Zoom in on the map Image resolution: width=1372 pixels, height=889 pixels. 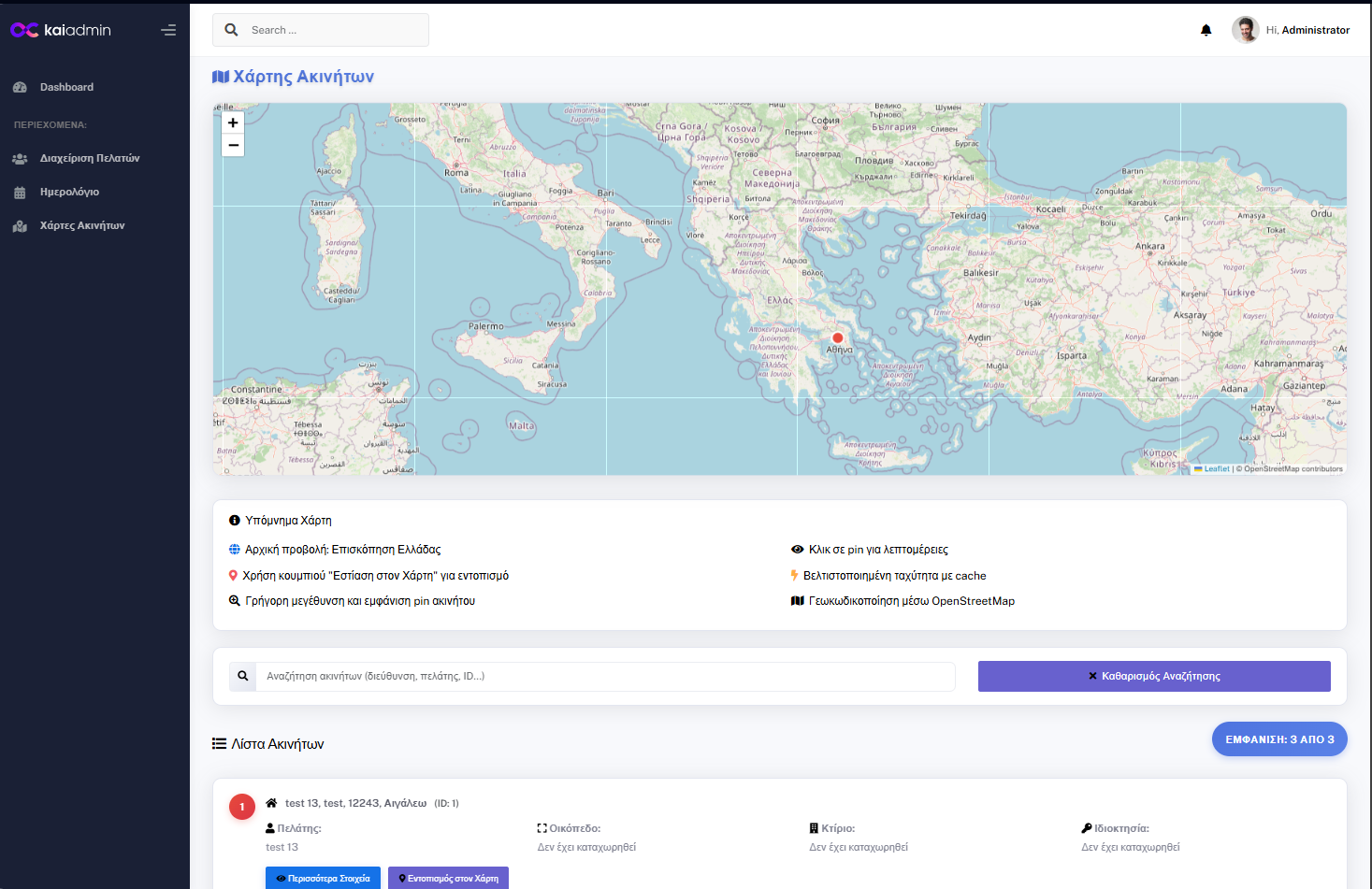point(233,122)
